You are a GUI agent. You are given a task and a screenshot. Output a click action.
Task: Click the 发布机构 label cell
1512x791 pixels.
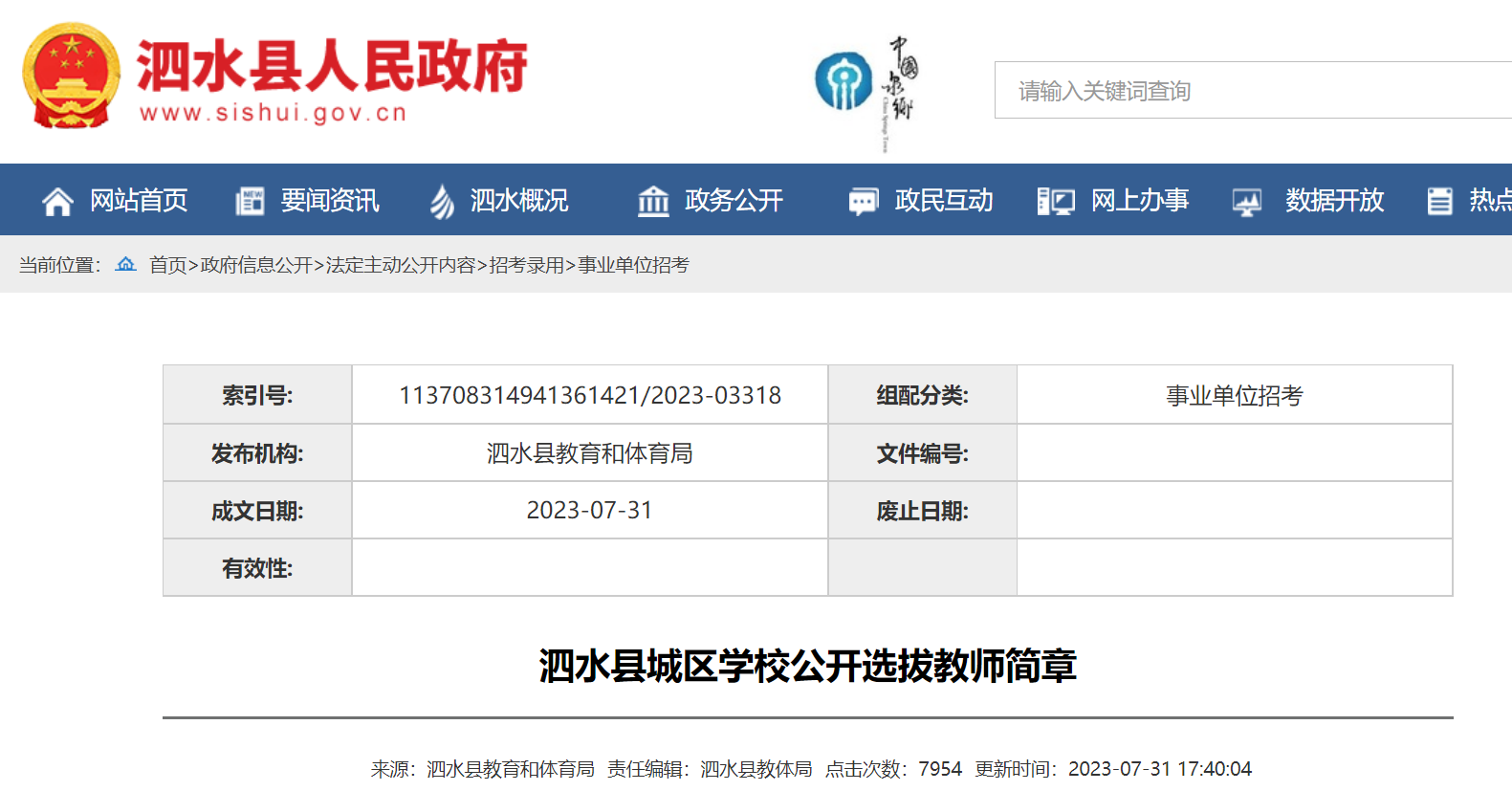[257, 452]
